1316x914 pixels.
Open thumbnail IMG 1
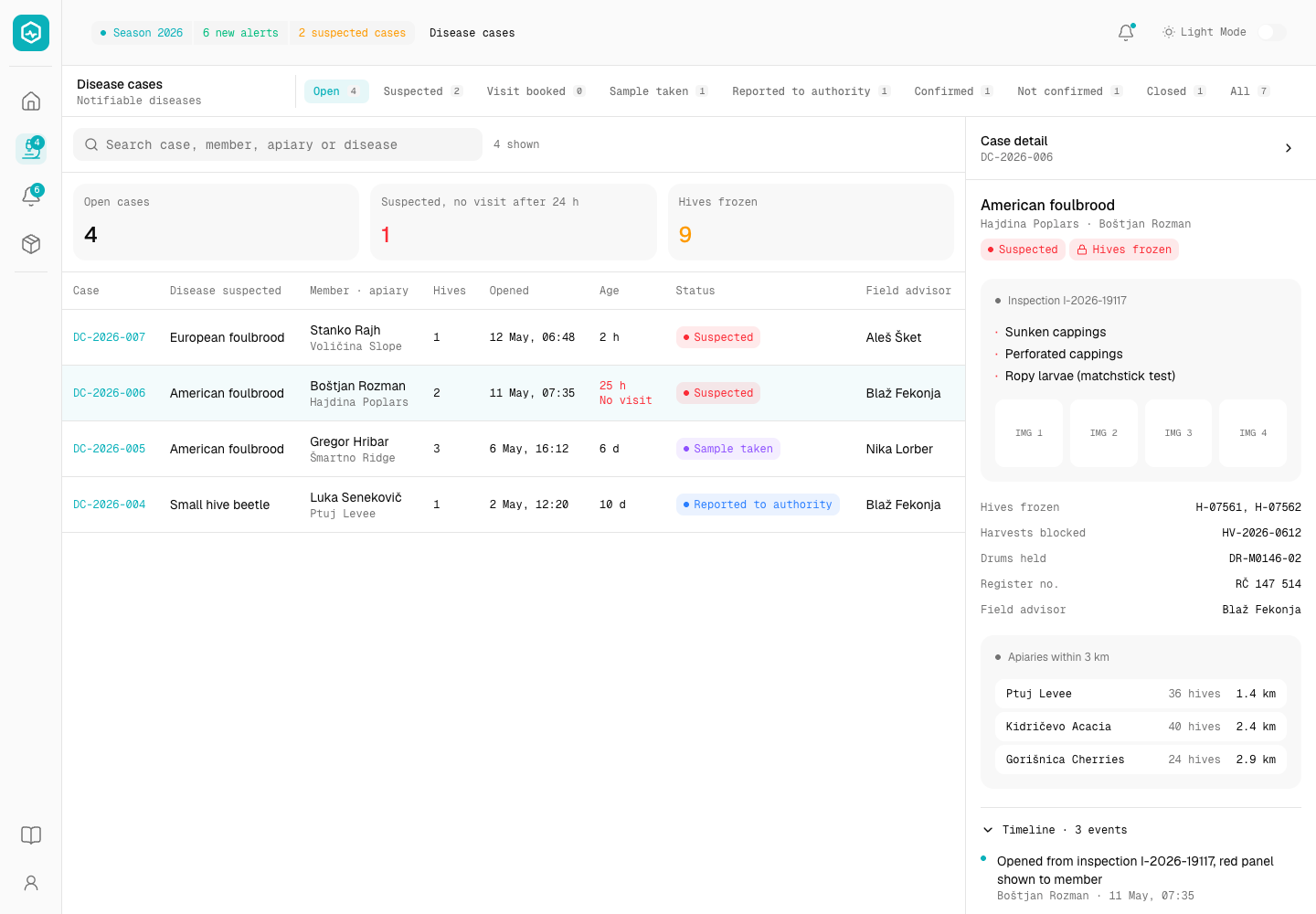click(1029, 433)
